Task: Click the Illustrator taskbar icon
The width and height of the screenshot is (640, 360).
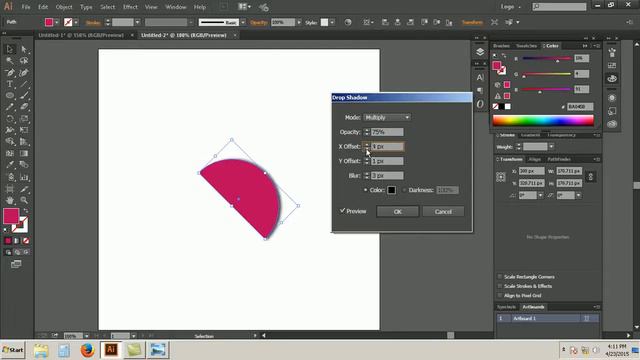Action: click(x=111, y=350)
